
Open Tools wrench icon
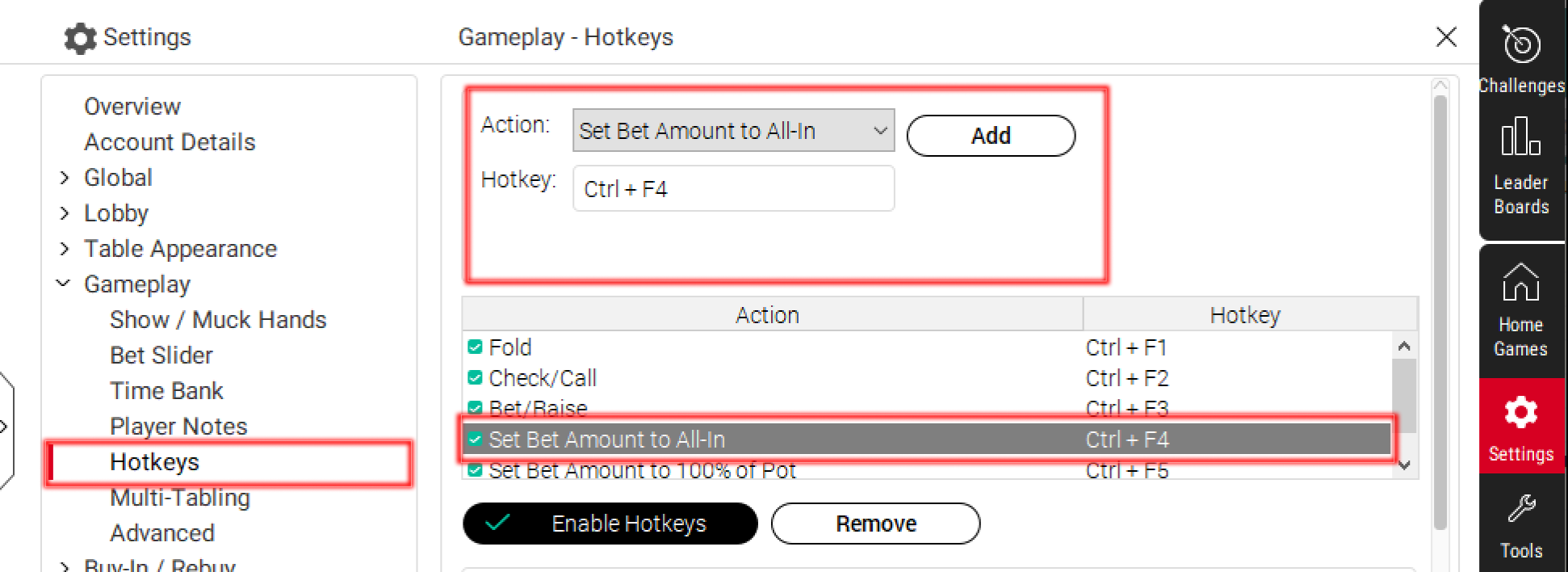point(1521,509)
